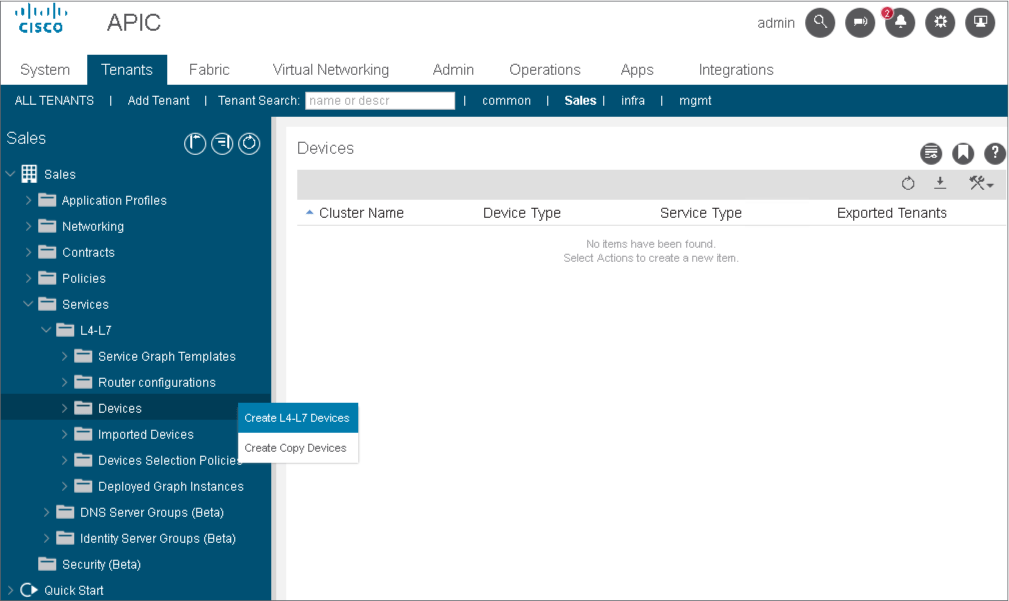
Task: Bookmark the Devices page
Action: click(x=963, y=153)
